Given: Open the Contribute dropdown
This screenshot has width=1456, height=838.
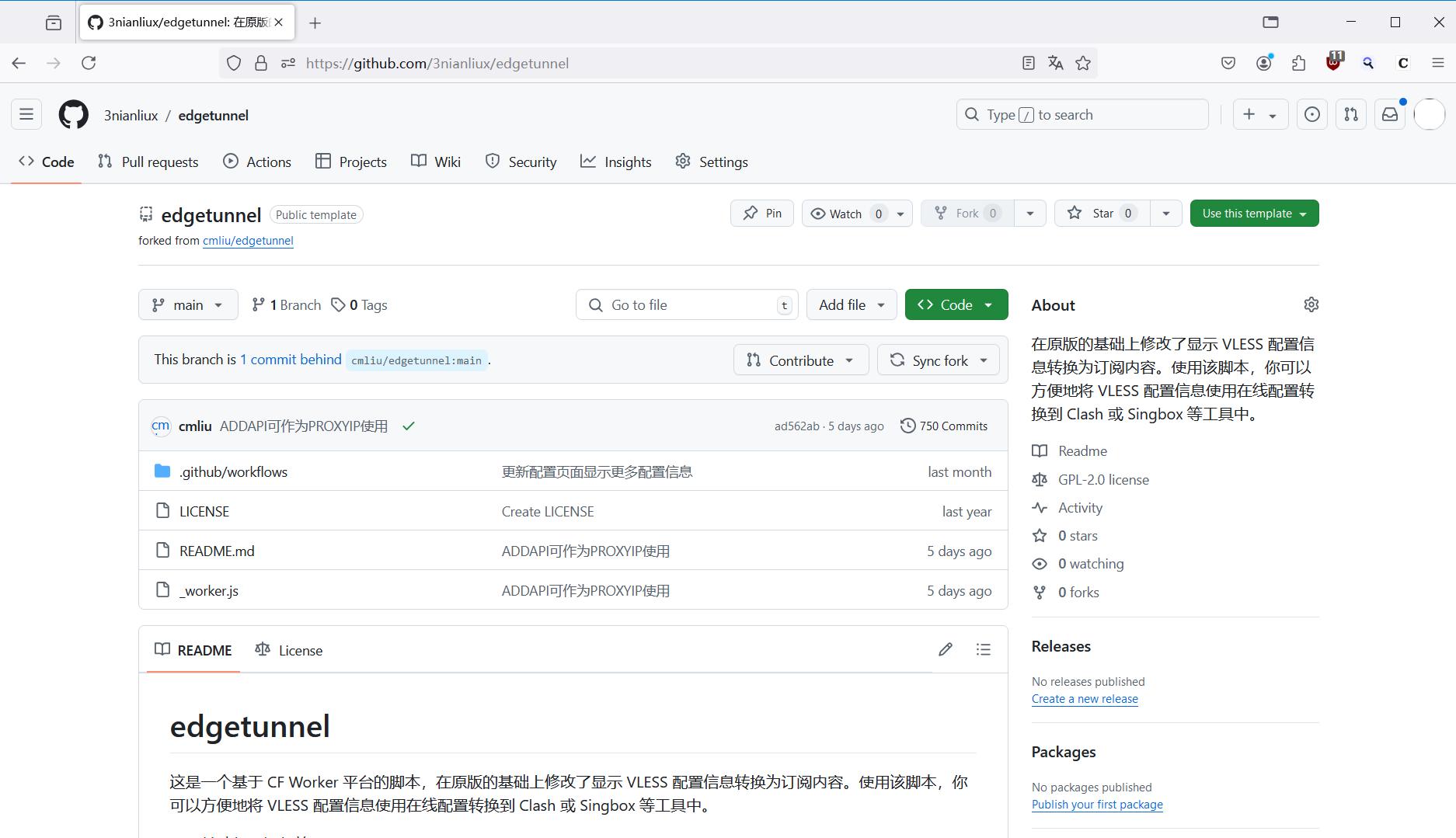Looking at the screenshot, I should pos(801,360).
